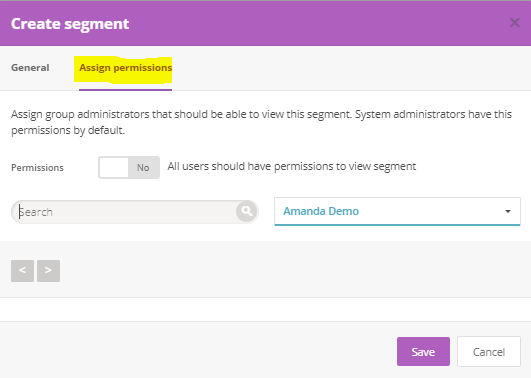
Task: Click the group administrators description paragraph
Action: 261,122
